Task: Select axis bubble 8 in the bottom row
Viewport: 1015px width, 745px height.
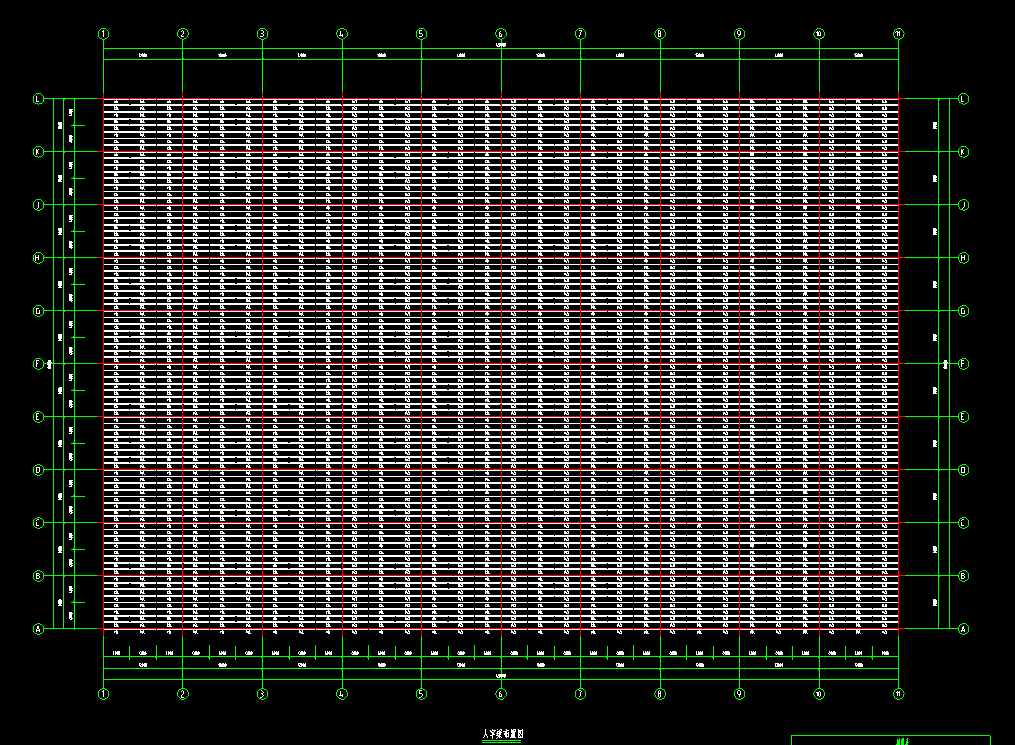Action: (x=660, y=694)
